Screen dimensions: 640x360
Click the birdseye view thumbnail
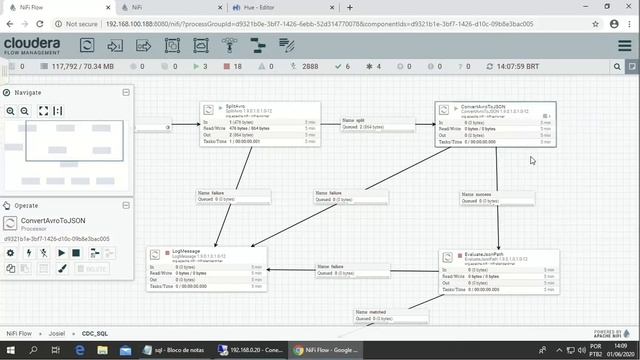[x=68, y=155]
